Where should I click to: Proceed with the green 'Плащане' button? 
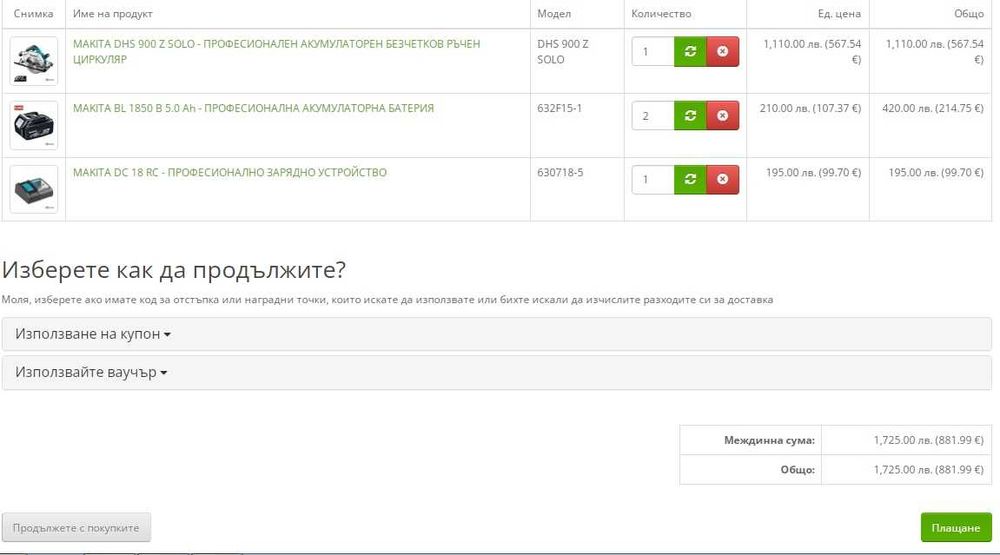coord(956,528)
